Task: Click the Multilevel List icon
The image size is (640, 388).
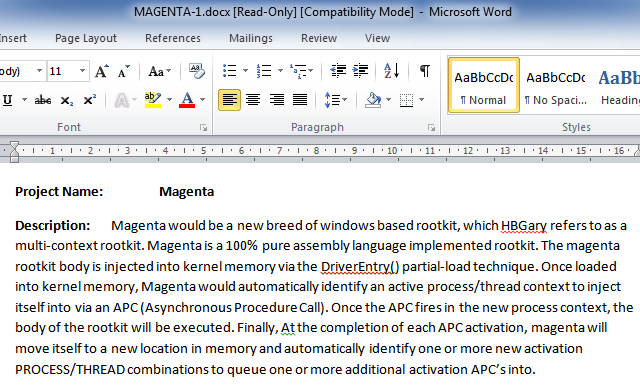Action: [298, 71]
